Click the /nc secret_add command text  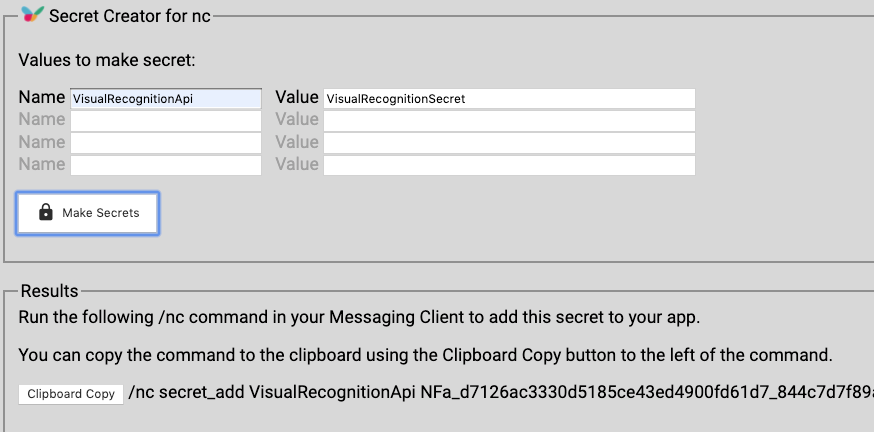point(500,393)
